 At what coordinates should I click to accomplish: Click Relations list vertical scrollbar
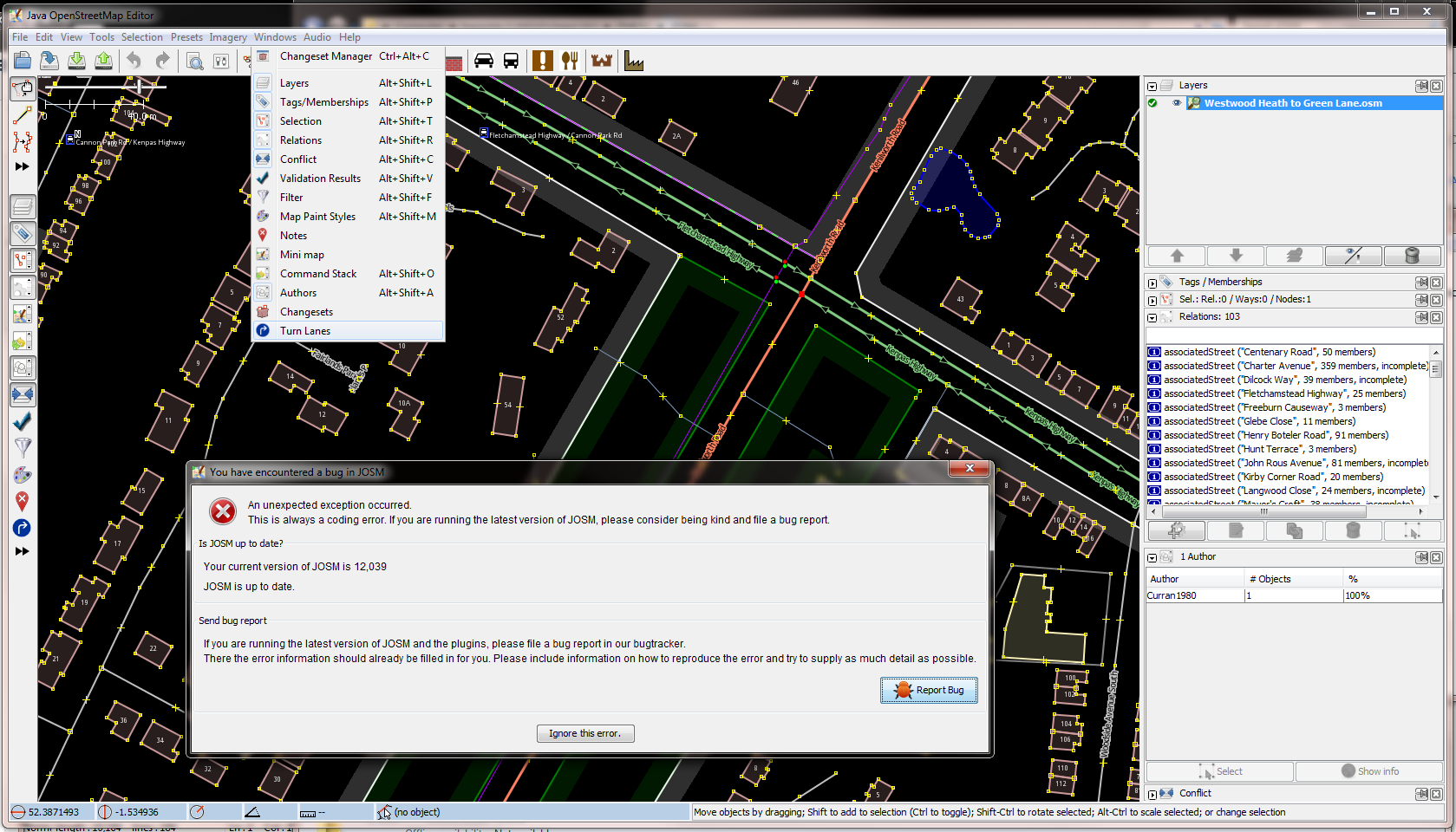pos(1436,425)
